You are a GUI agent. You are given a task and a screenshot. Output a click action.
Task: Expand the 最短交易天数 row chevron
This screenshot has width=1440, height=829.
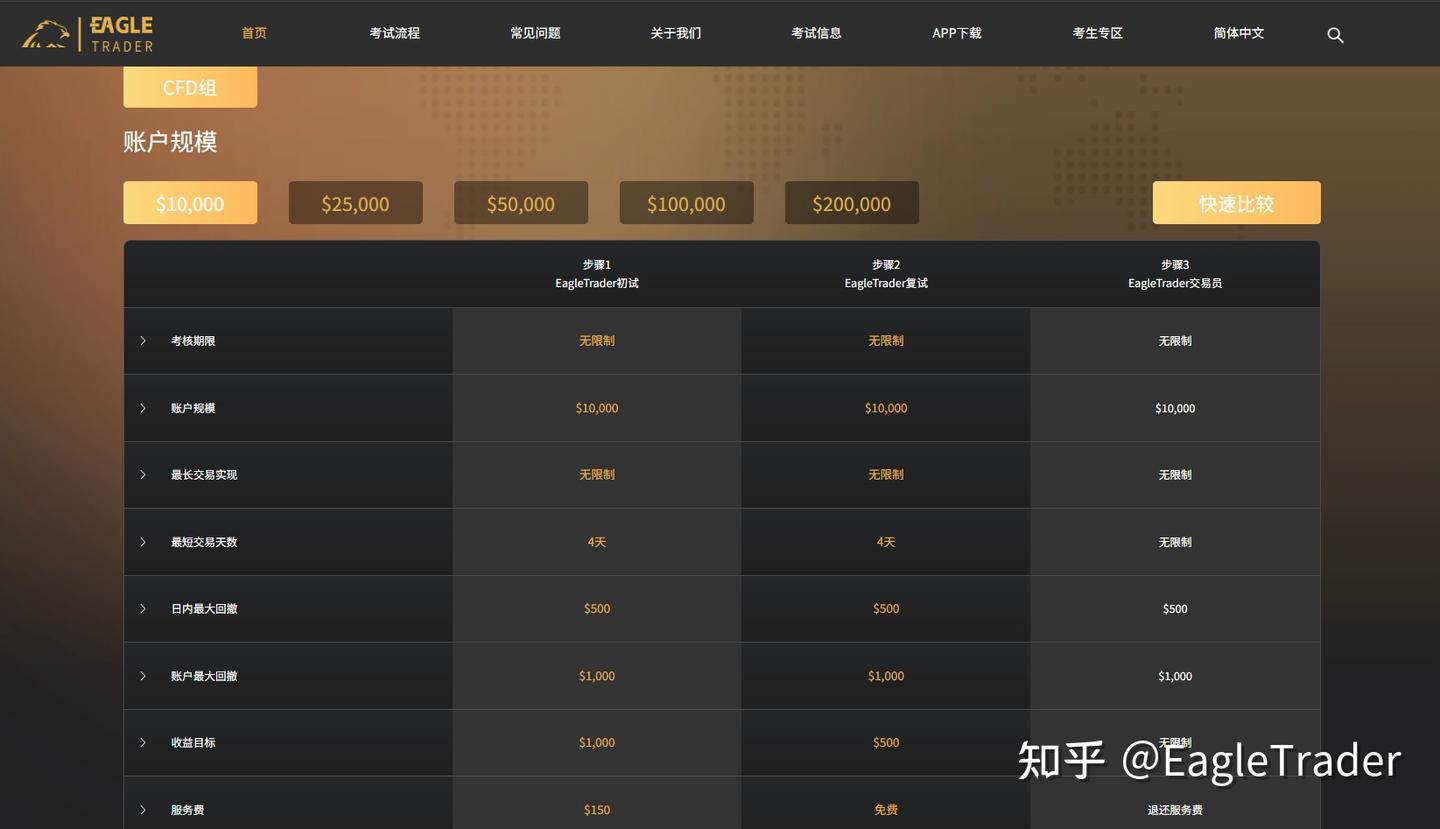pyautogui.click(x=143, y=542)
